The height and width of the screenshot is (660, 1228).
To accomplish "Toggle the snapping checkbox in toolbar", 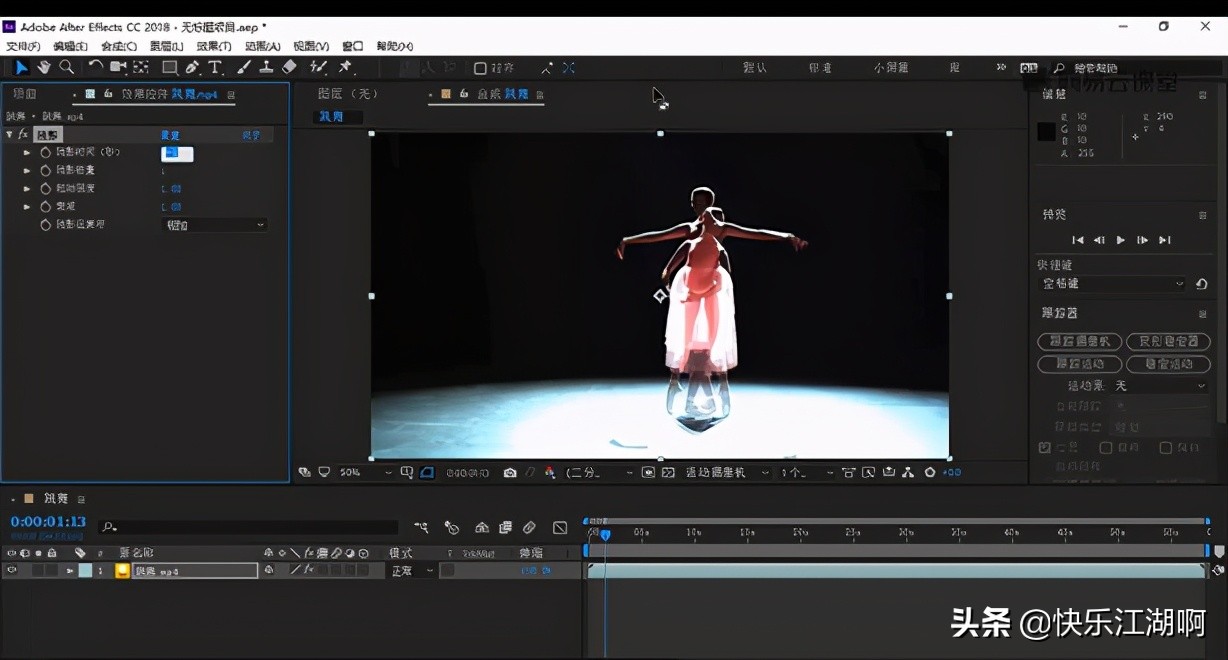I will pos(480,68).
